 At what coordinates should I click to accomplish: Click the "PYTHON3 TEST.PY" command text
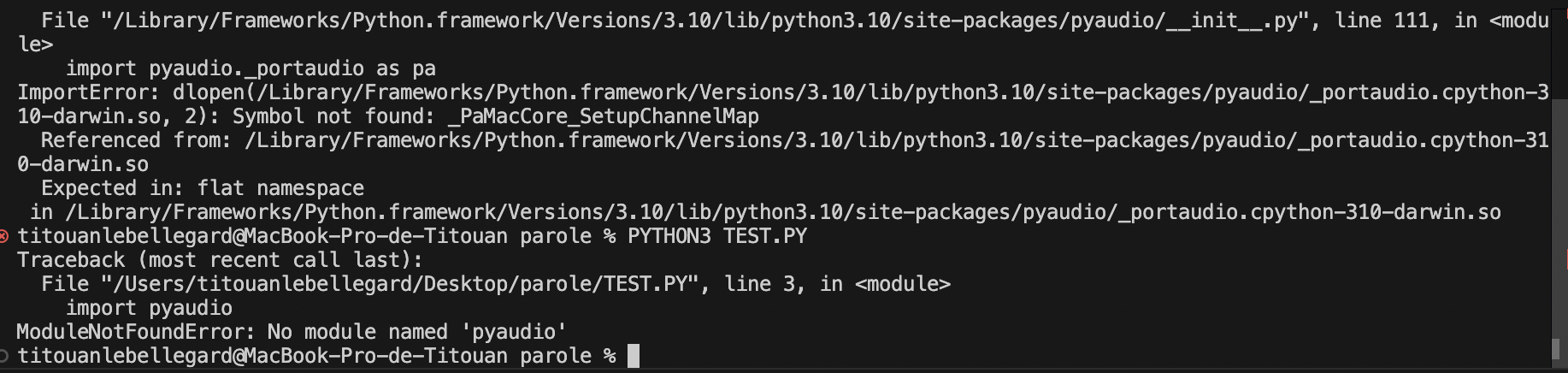pos(717,236)
